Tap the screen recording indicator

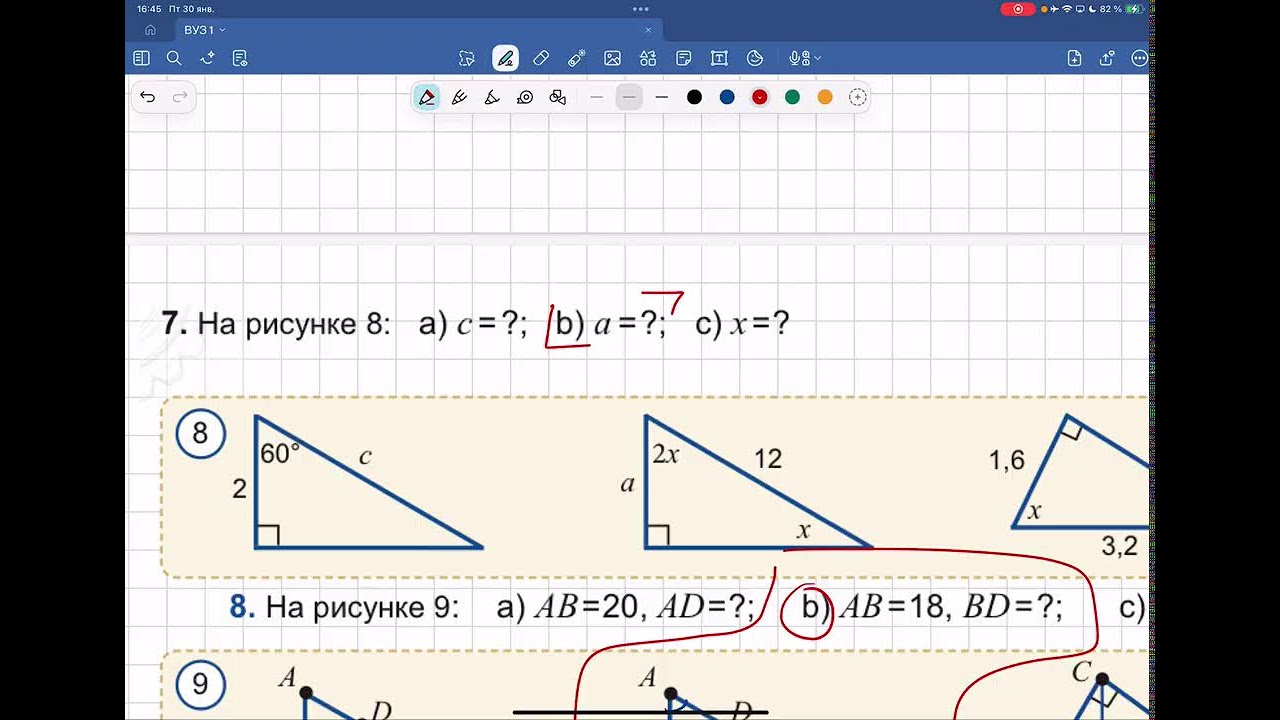coord(1018,8)
